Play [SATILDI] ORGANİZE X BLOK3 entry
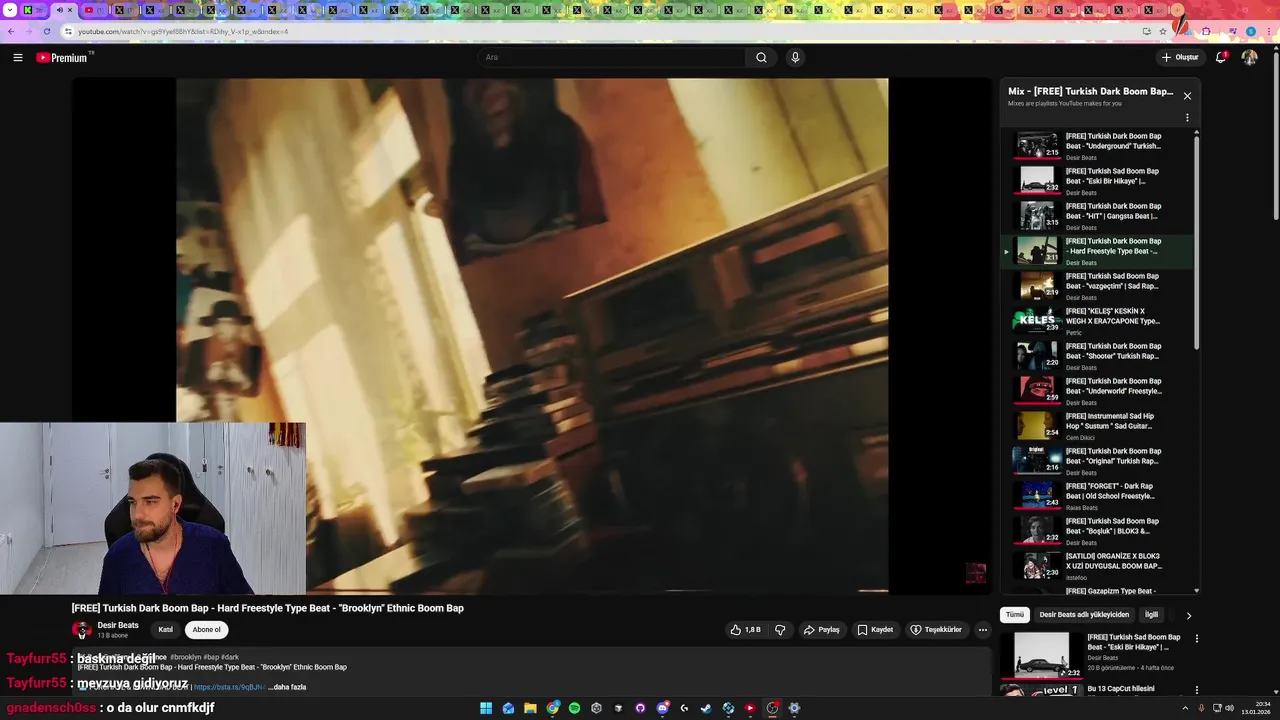This screenshot has width=1280, height=720. click(x=1097, y=565)
